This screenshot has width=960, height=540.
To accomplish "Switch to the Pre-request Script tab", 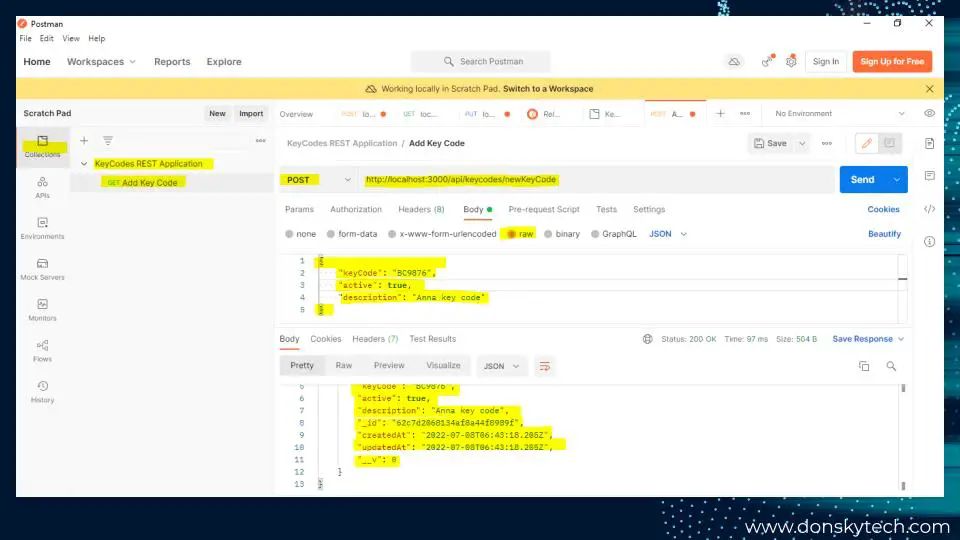I will pyautogui.click(x=544, y=209).
